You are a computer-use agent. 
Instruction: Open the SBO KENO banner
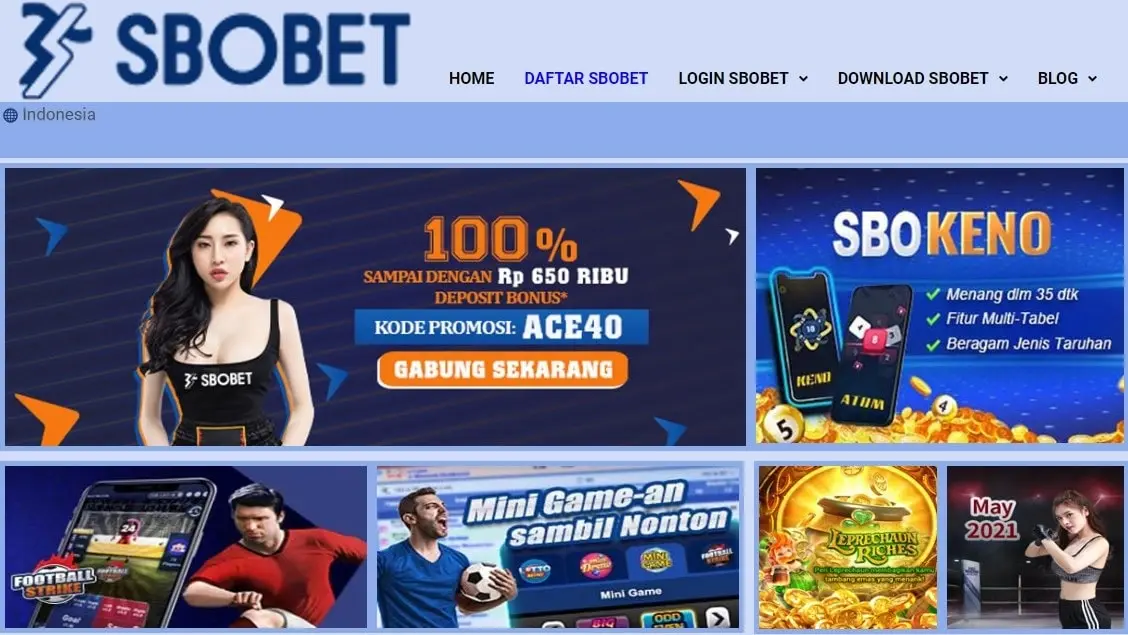pos(940,306)
